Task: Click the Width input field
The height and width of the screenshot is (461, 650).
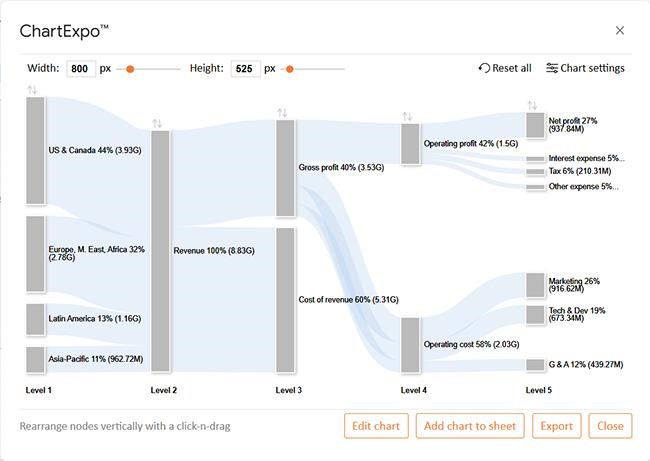Action: point(80,69)
